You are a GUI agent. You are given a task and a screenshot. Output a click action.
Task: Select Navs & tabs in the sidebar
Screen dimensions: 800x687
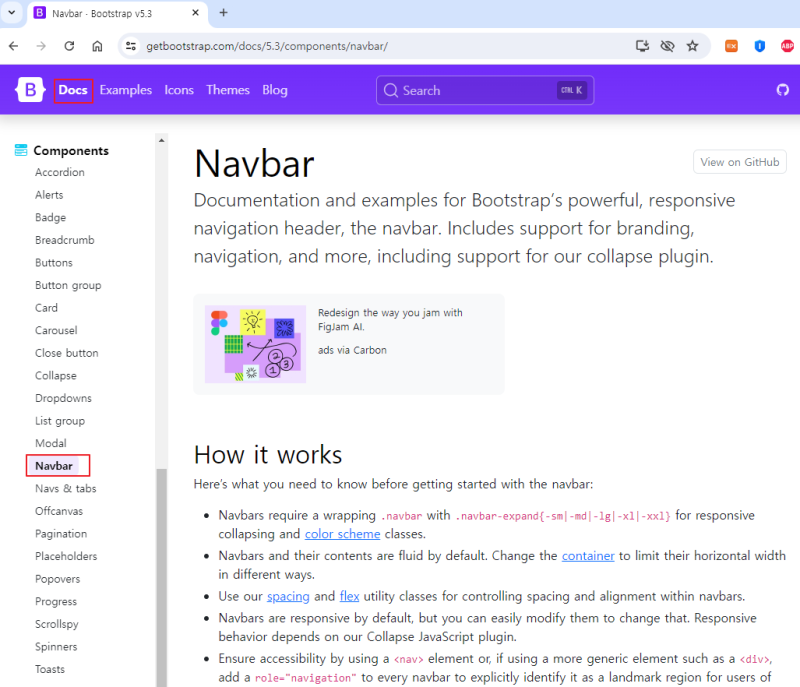65,489
